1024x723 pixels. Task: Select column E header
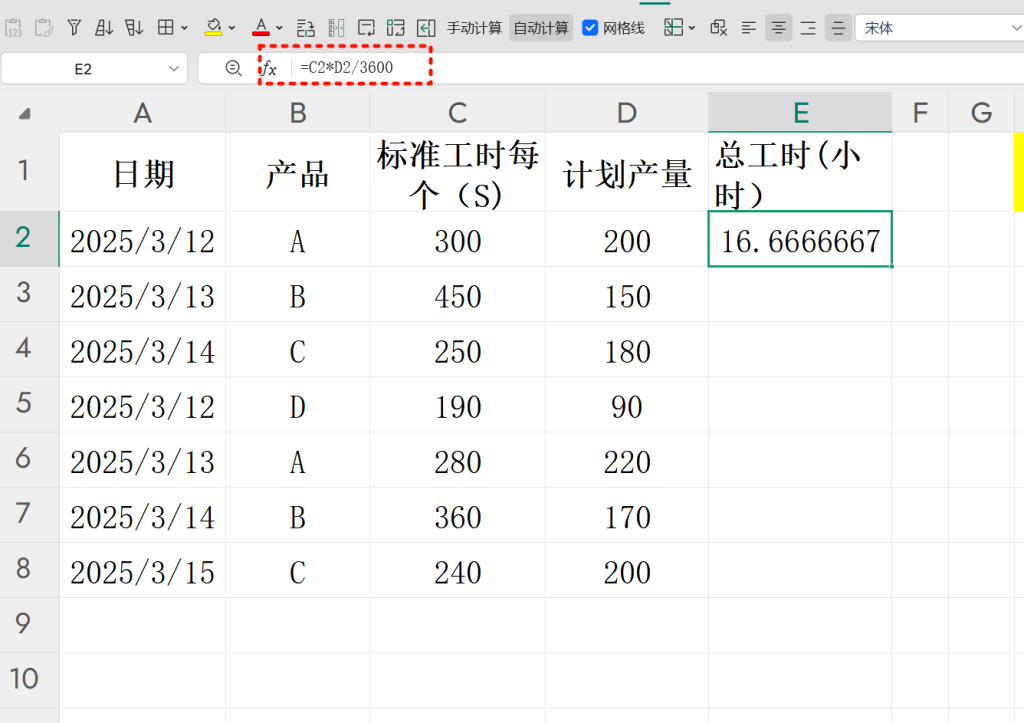801,113
